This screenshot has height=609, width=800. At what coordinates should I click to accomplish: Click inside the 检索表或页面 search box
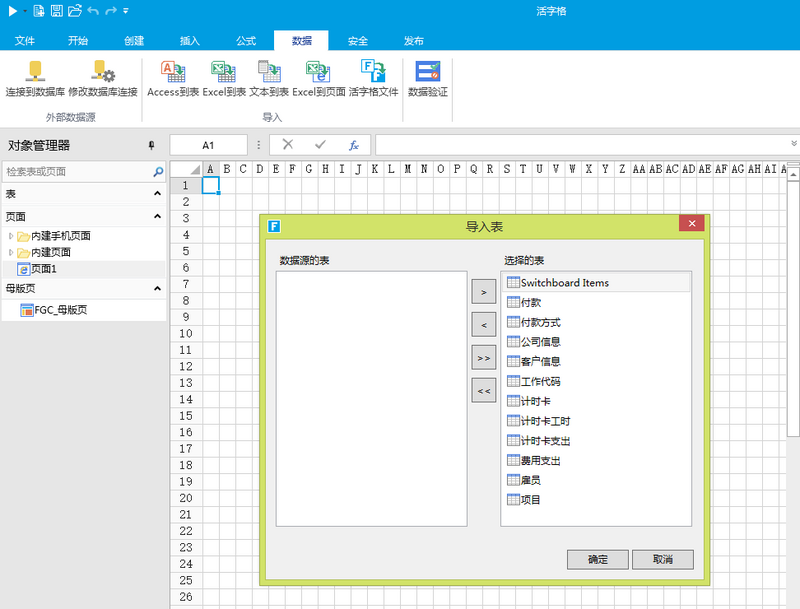[75, 172]
